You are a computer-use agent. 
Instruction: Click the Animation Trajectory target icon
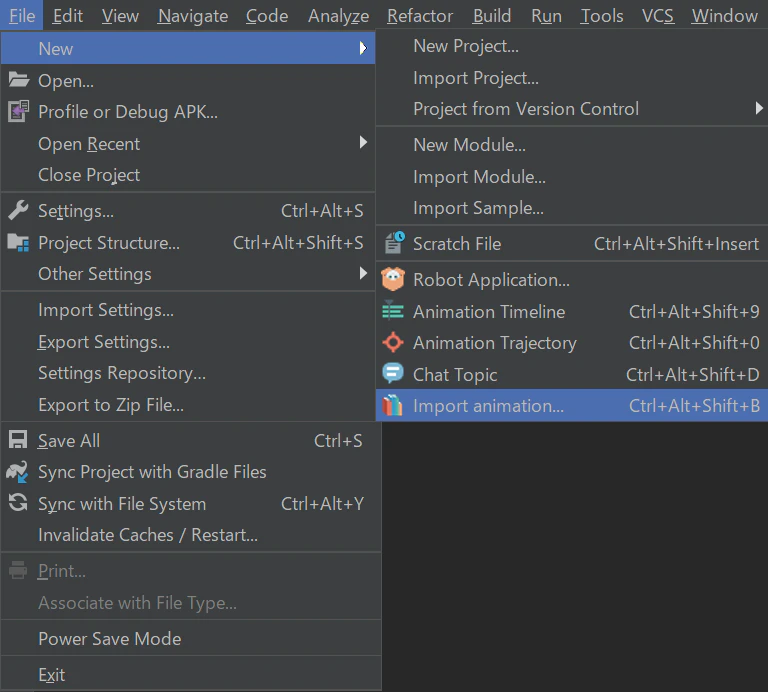pos(393,342)
